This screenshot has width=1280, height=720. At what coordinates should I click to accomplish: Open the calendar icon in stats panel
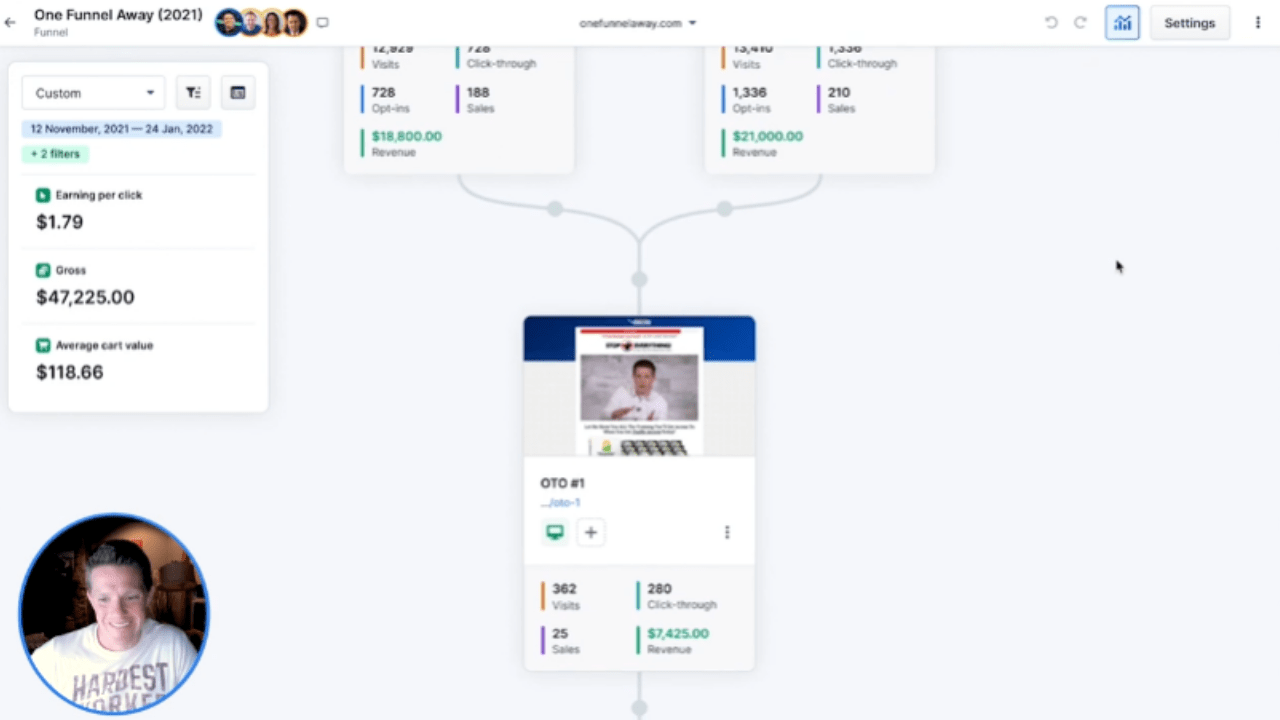(238, 93)
